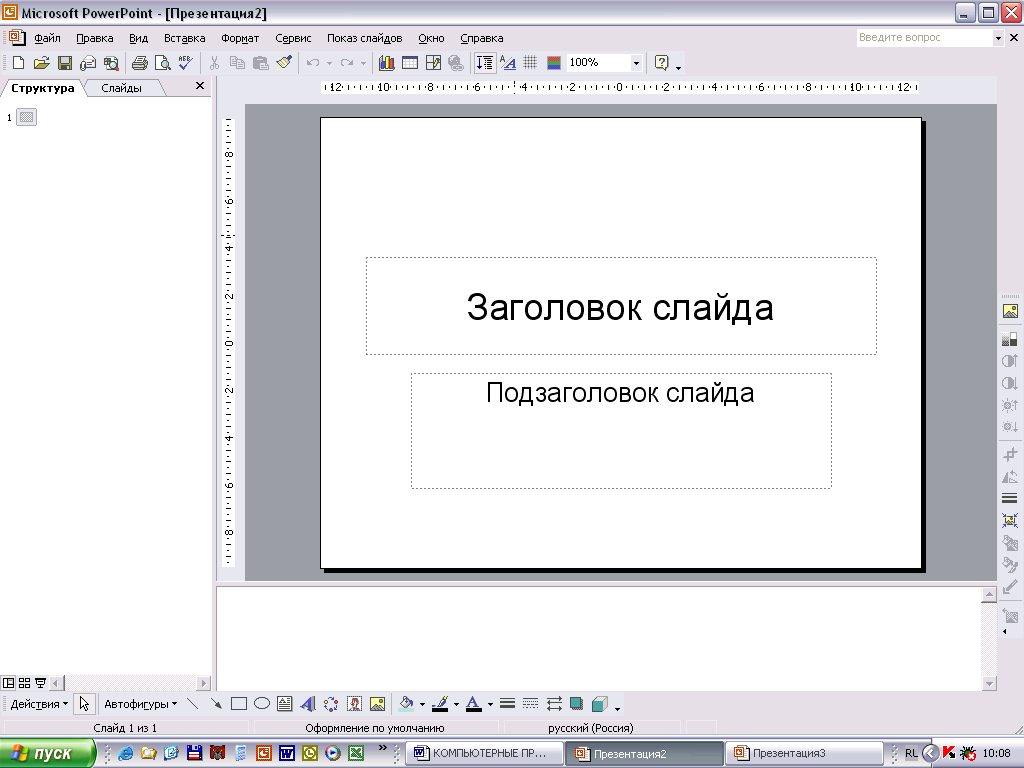
Task: Toggle the Show Grid button
Action: click(531, 63)
